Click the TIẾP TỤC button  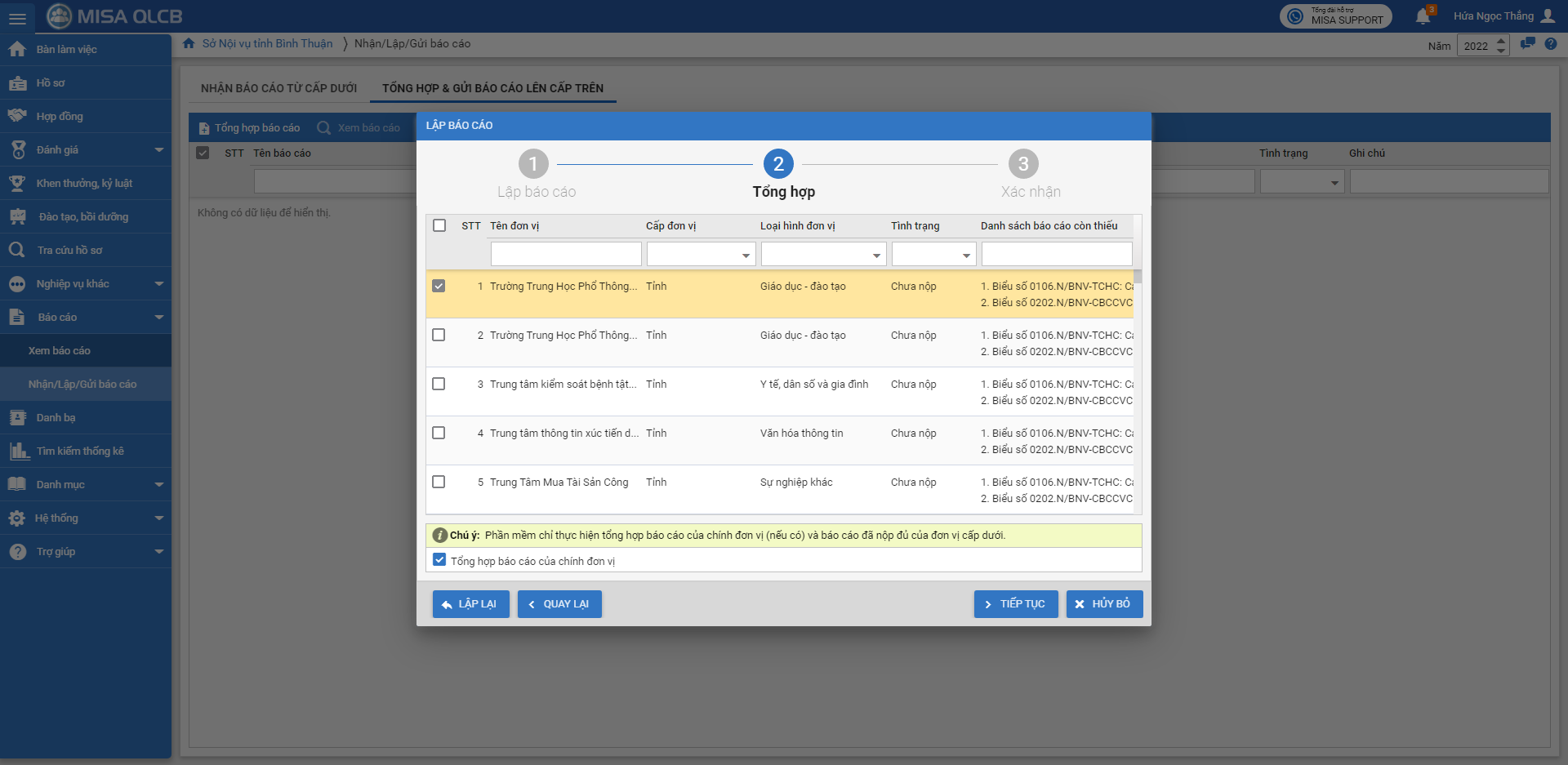[1015, 604]
